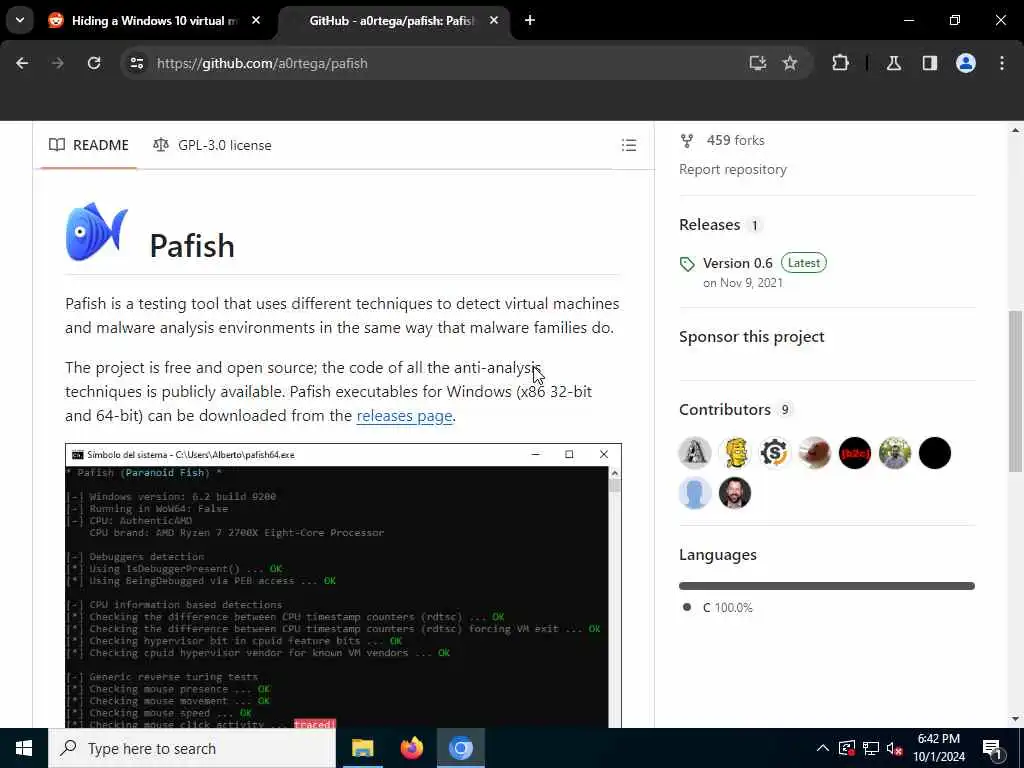Show hidden system tray icons
Screen dimensions: 1024x768
pos(823,748)
